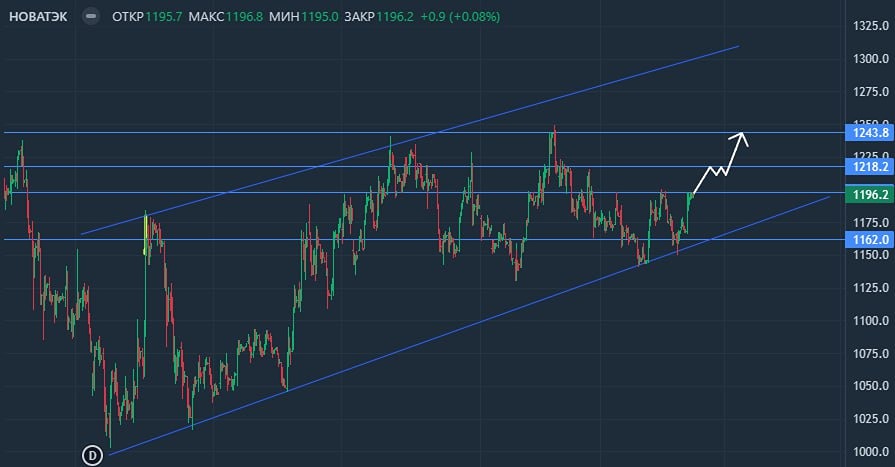Select the 1243.8 price level label
This screenshot has width=895, height=467.
[870, 133]
